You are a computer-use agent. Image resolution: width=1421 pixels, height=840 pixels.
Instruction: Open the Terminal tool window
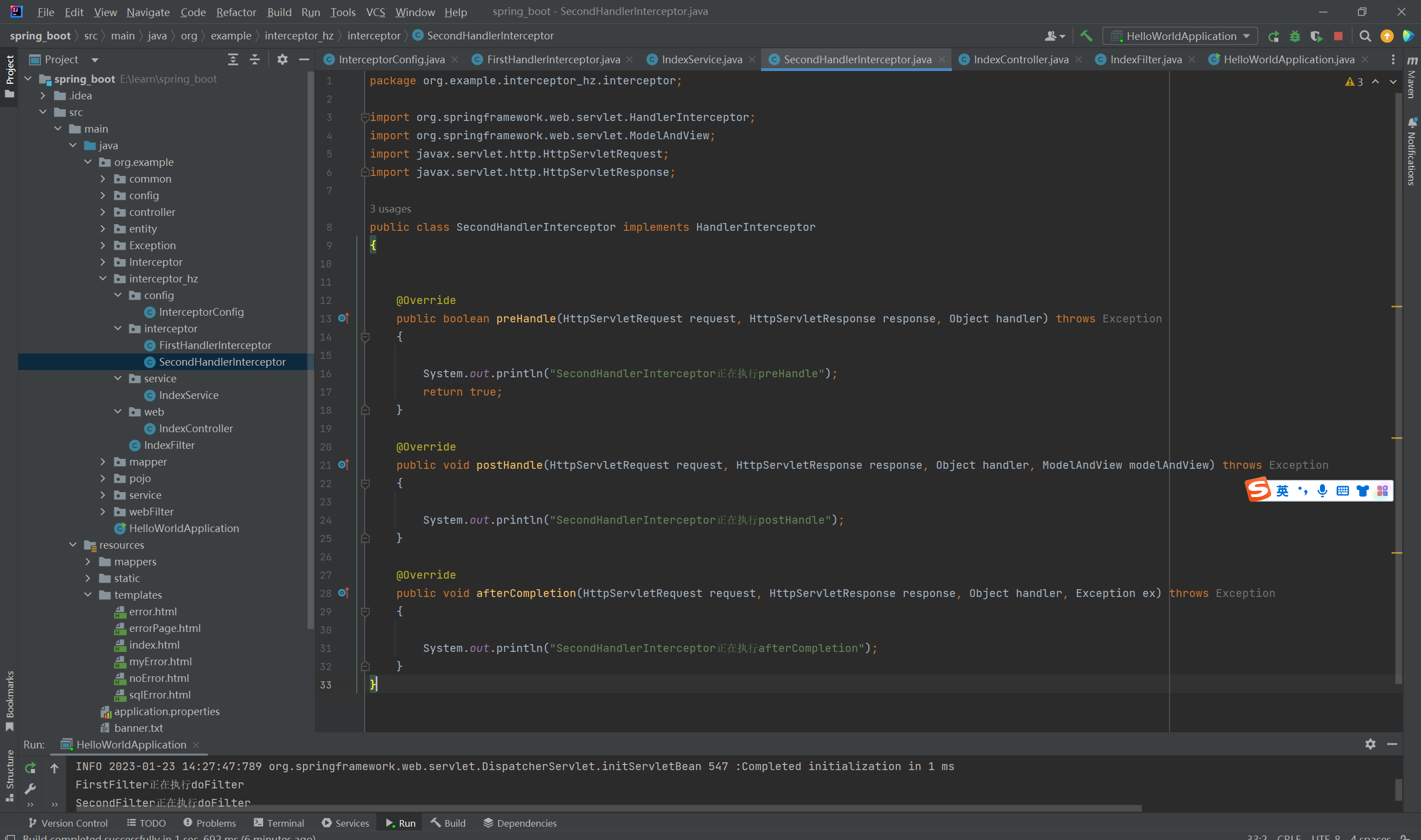(x=279, y=823)
